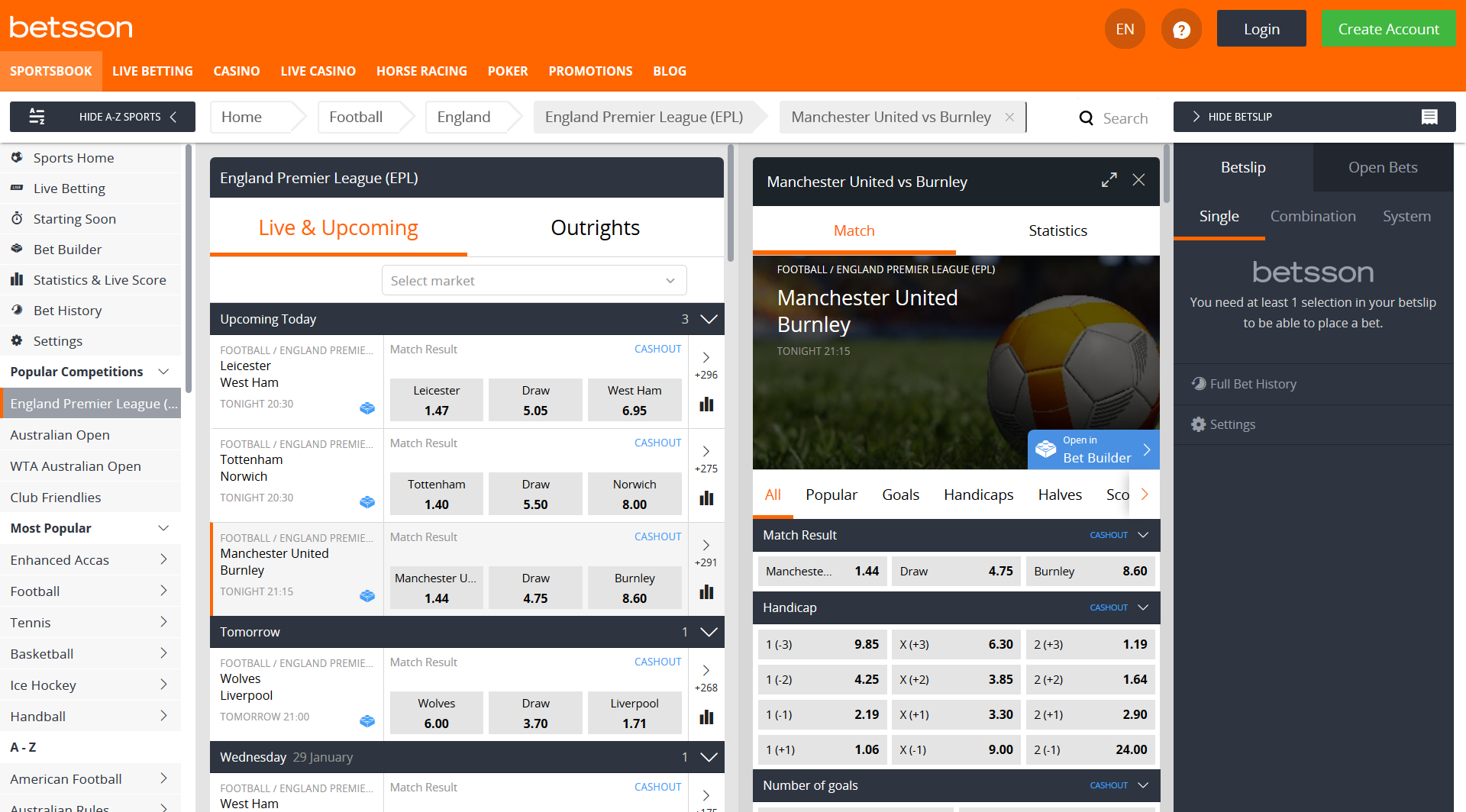Switch to Outrights tab
Viewport: 1466px width, 812px height.
(595, 227)
